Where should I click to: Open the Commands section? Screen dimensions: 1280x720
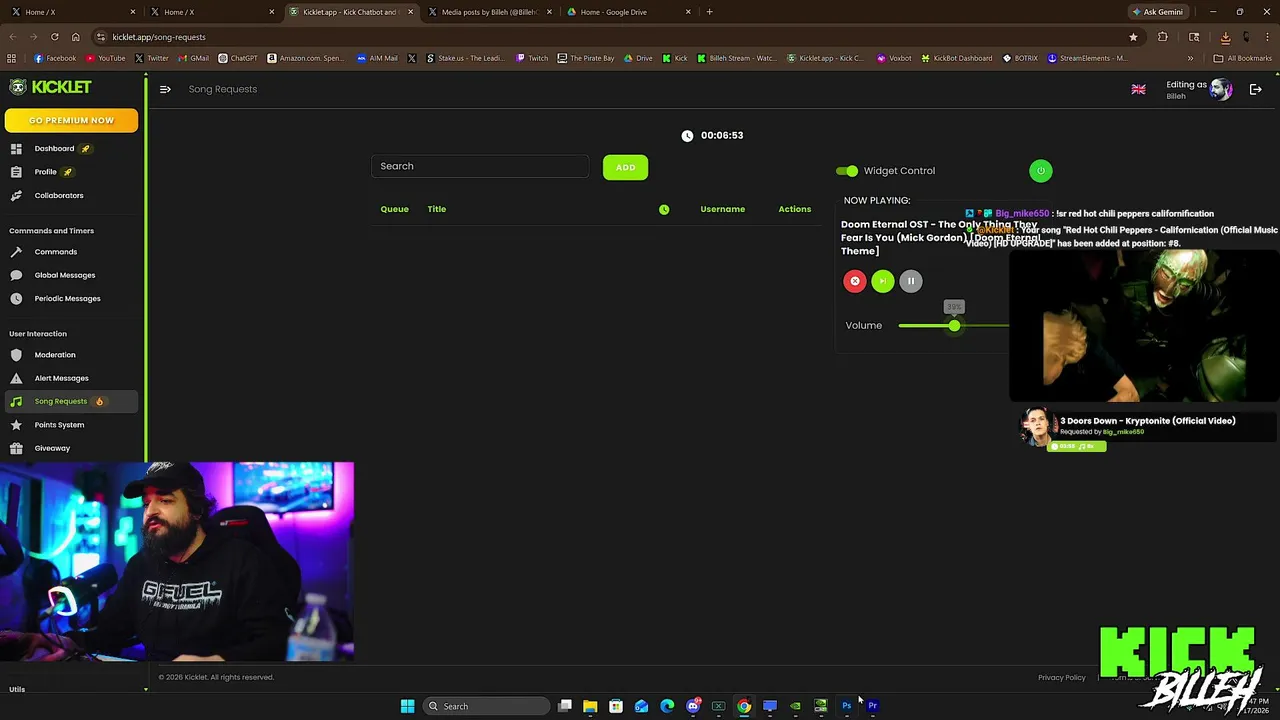(55, 252)
